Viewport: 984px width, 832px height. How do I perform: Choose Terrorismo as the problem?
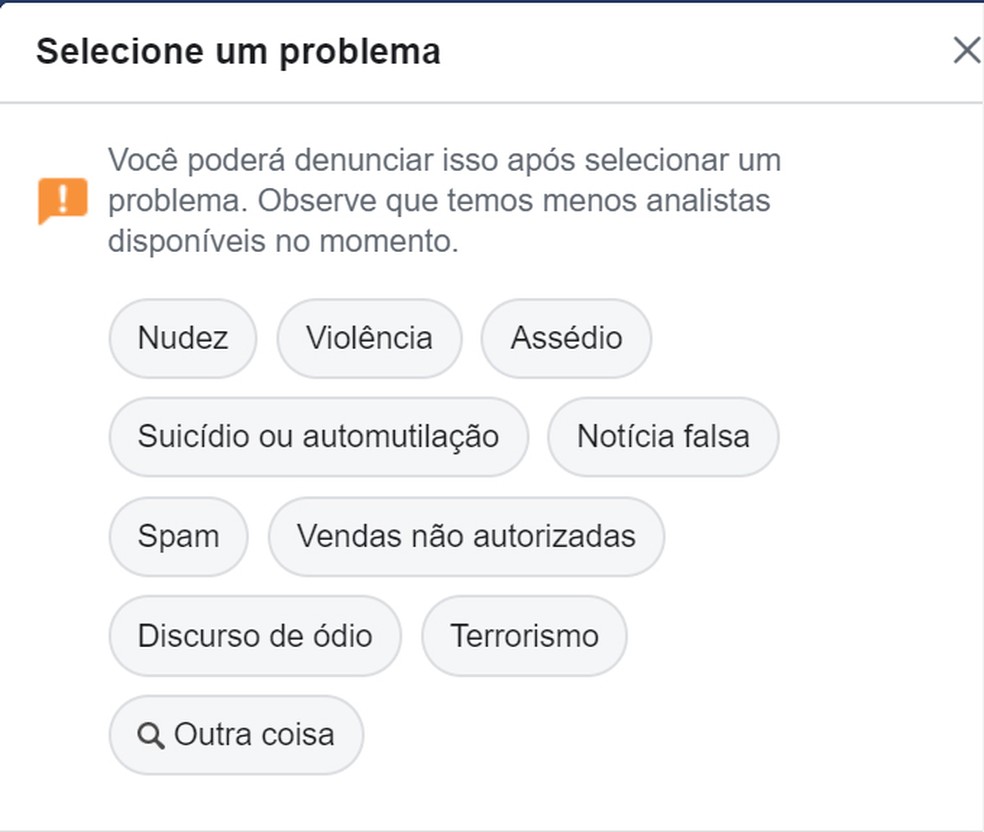coord(524,636)
